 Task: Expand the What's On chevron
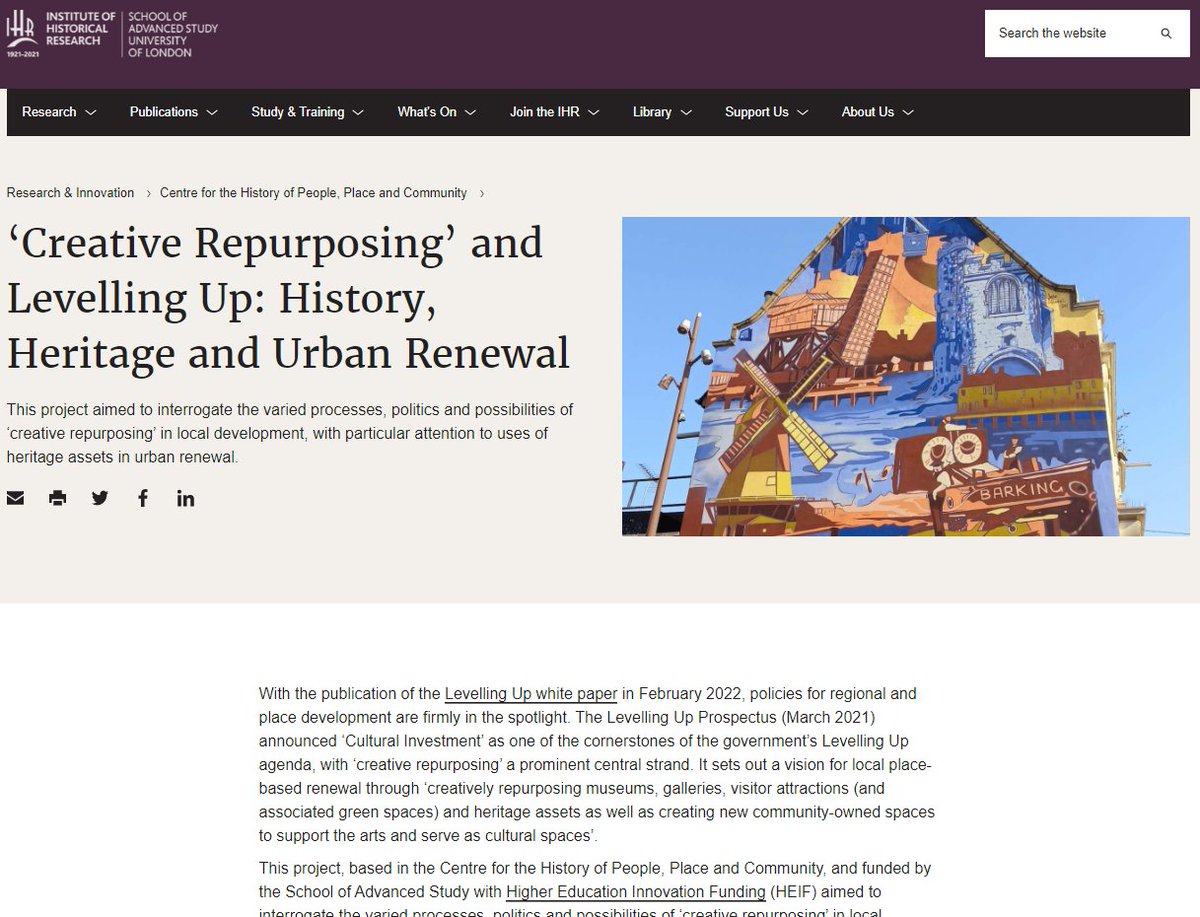(x=470, y=113)
